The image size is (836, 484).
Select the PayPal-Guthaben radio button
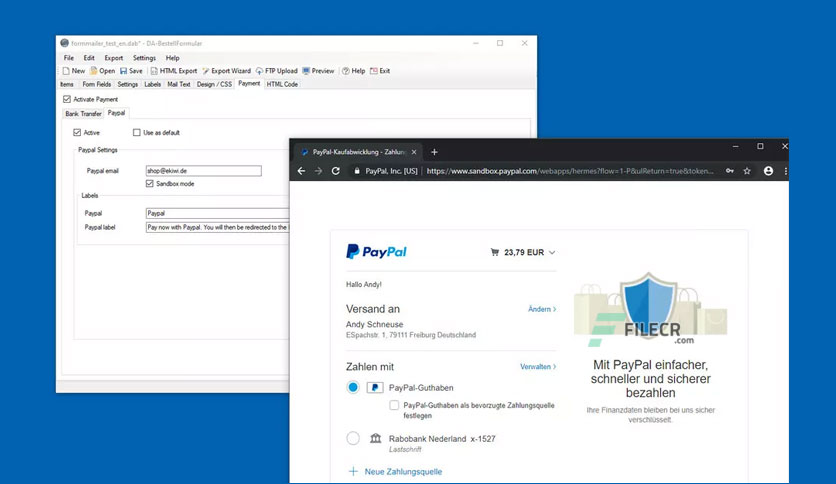[353, 387]
